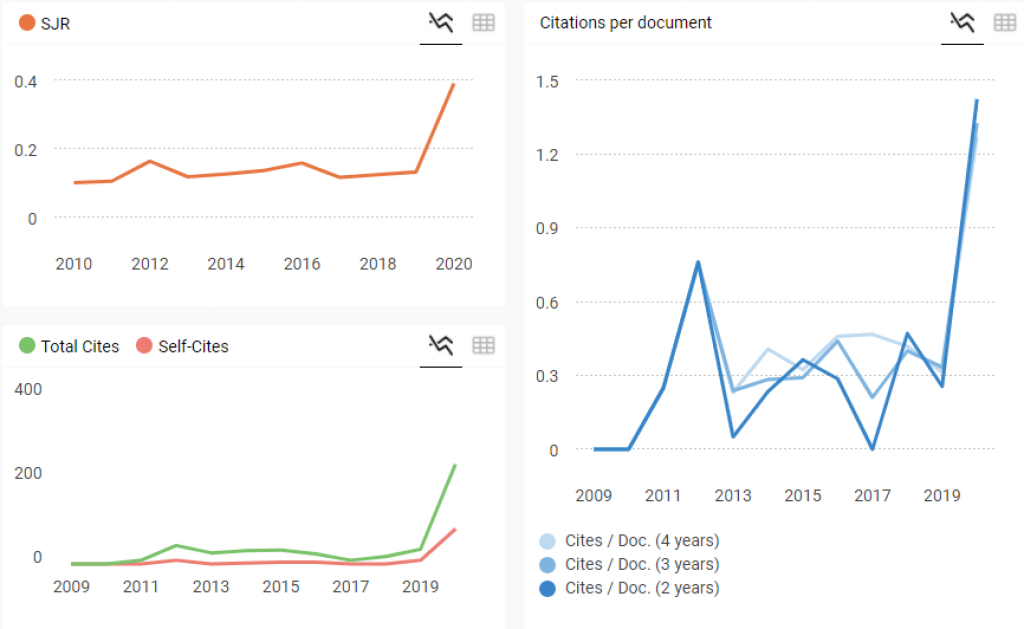Image resolution: width=1024 pixels, height=629 pixels.
Task: Click the green Total Cites peak at 2020
Action: tap(455, 465)
